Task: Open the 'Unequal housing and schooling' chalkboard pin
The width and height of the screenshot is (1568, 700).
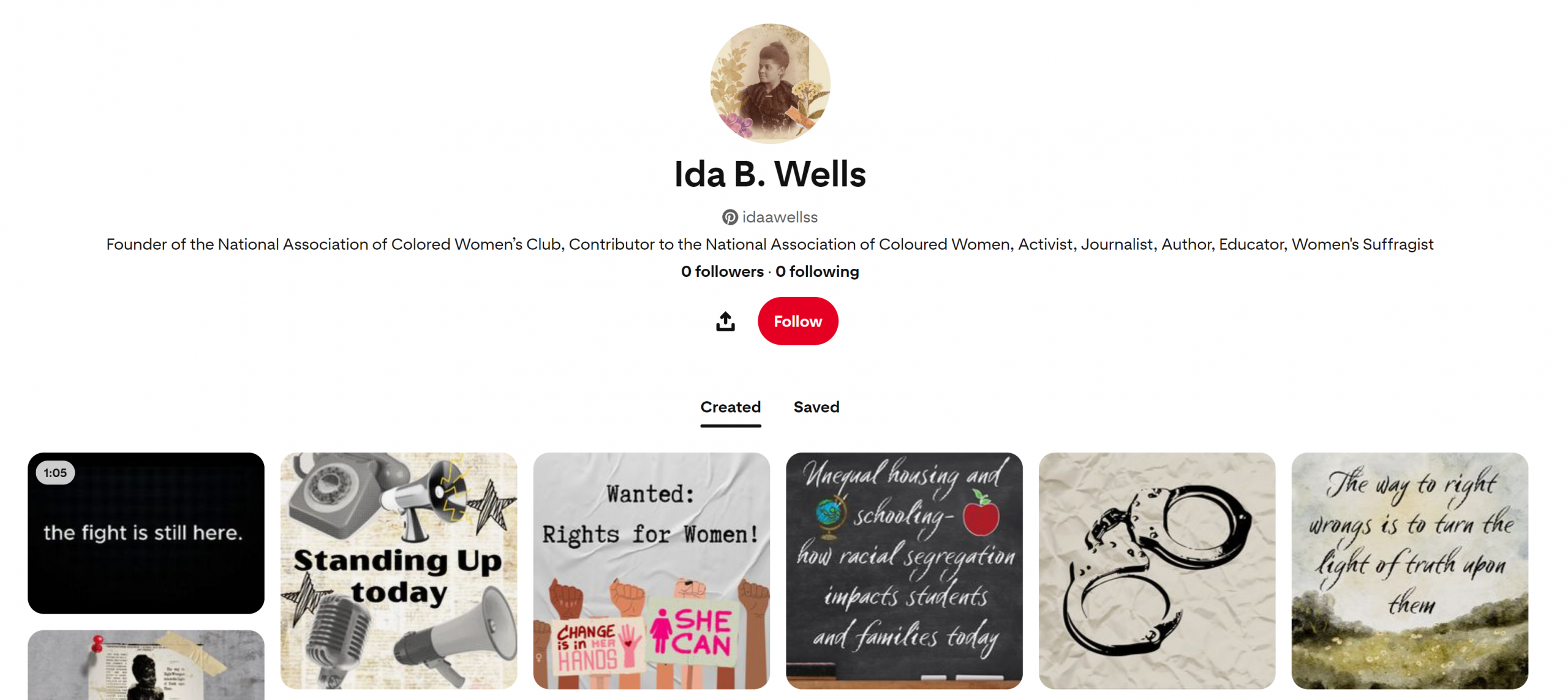Action: 904,571
